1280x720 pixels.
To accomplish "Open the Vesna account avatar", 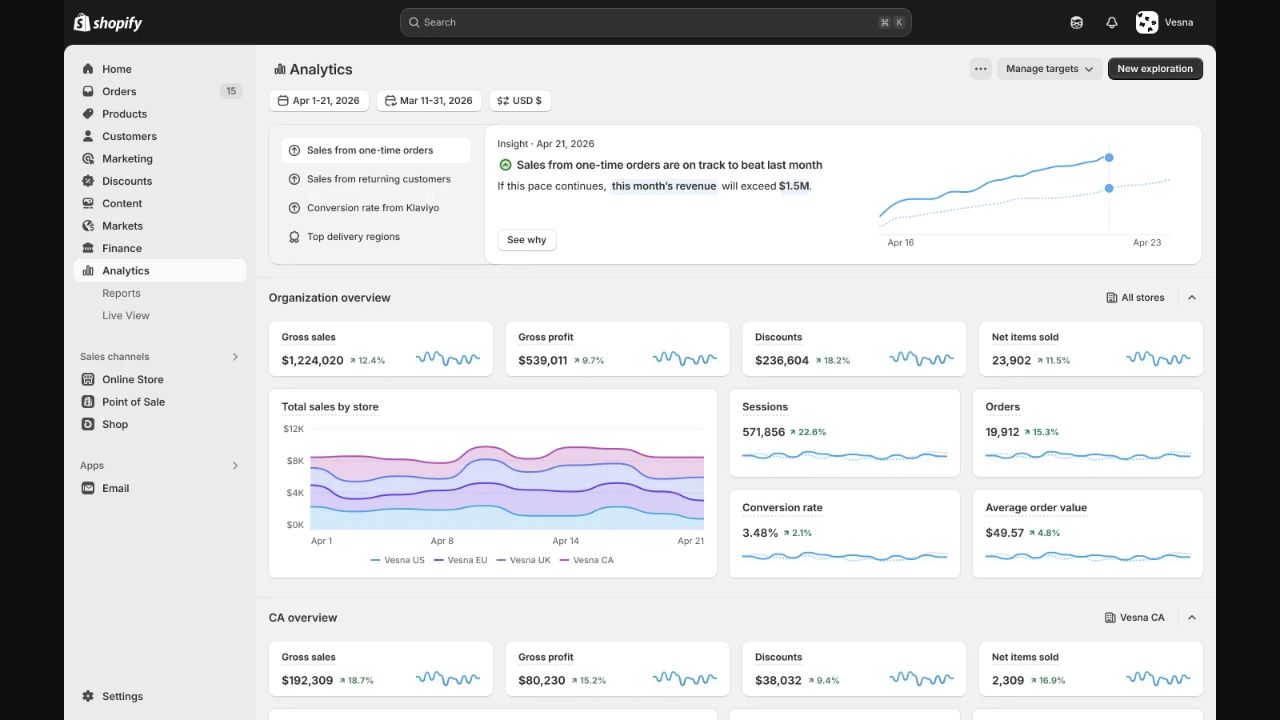I will pyautogui.click(x=1147, y=22).
